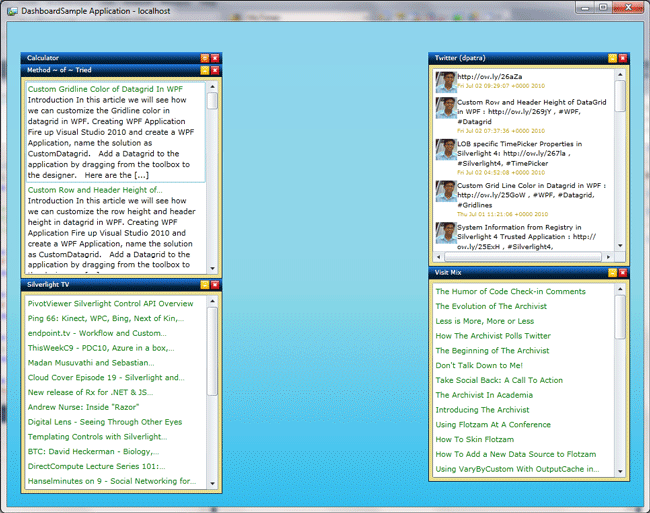Viewport: 650px width, 513px height.
Task: Click avatar beside System Information from Registry tweet
Action: [x=446, y=233]
